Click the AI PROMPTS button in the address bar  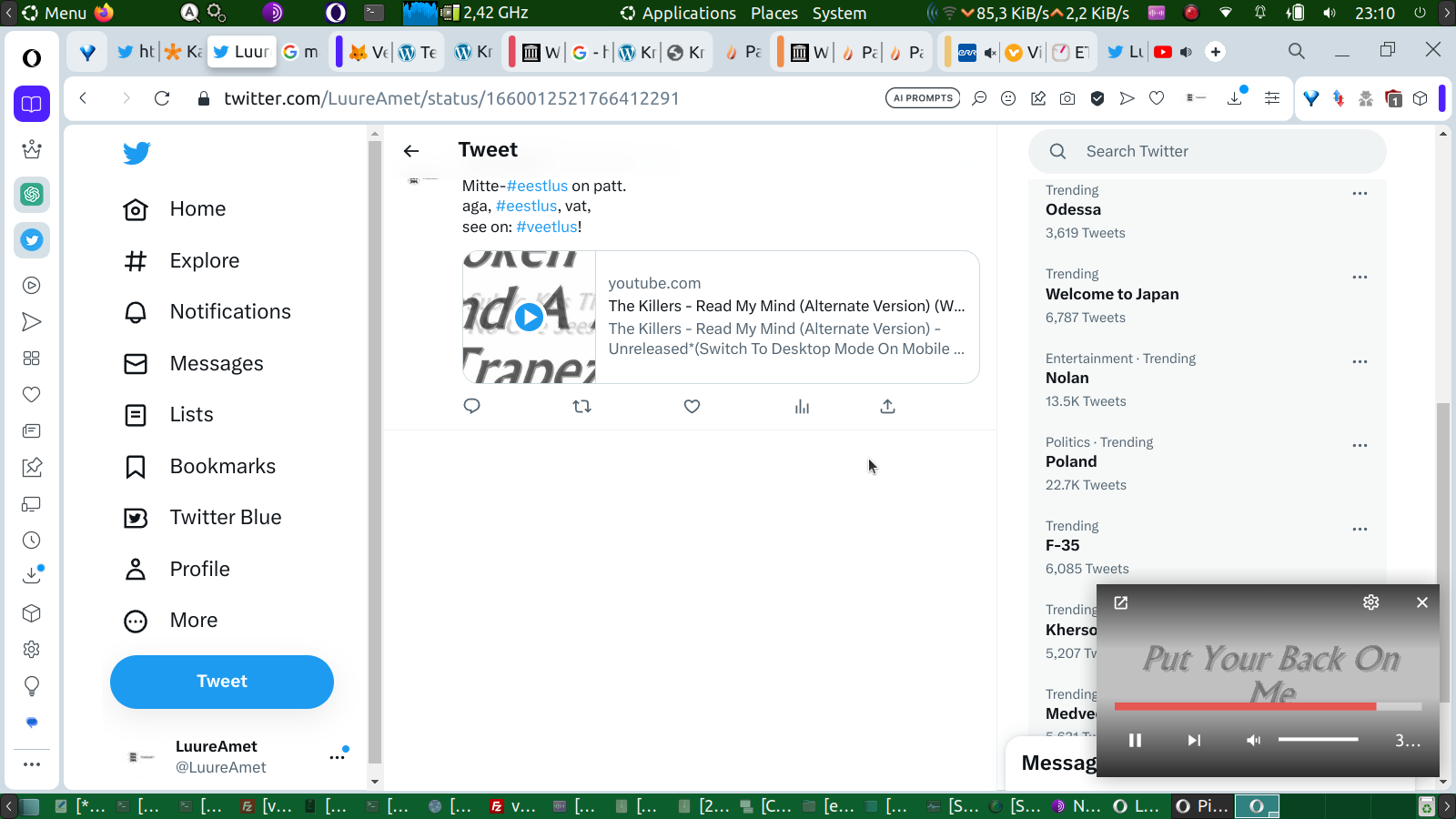click(923, 98)
